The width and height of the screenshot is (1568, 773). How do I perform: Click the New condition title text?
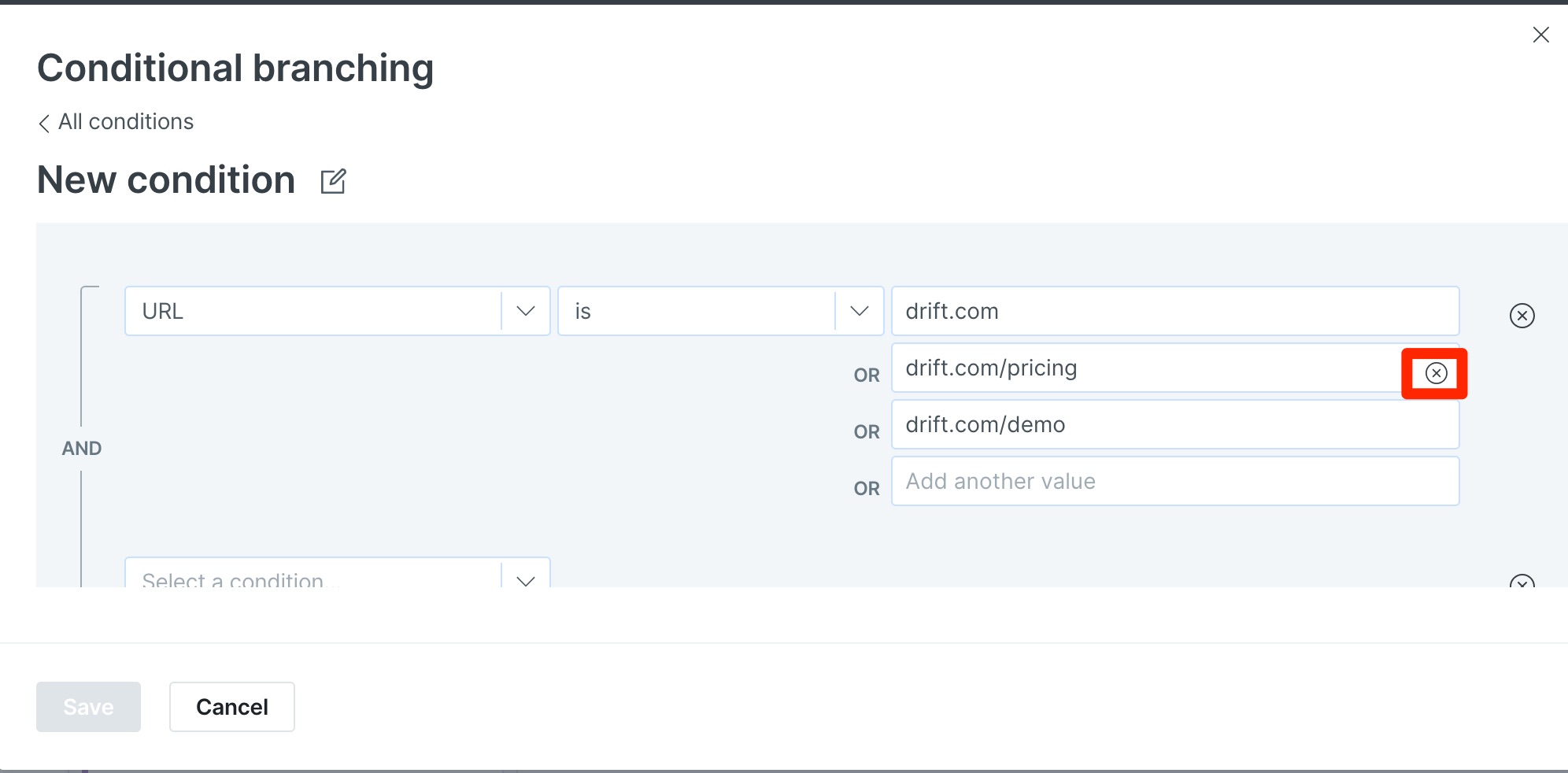pyautogui.click(x=166, y=180)
